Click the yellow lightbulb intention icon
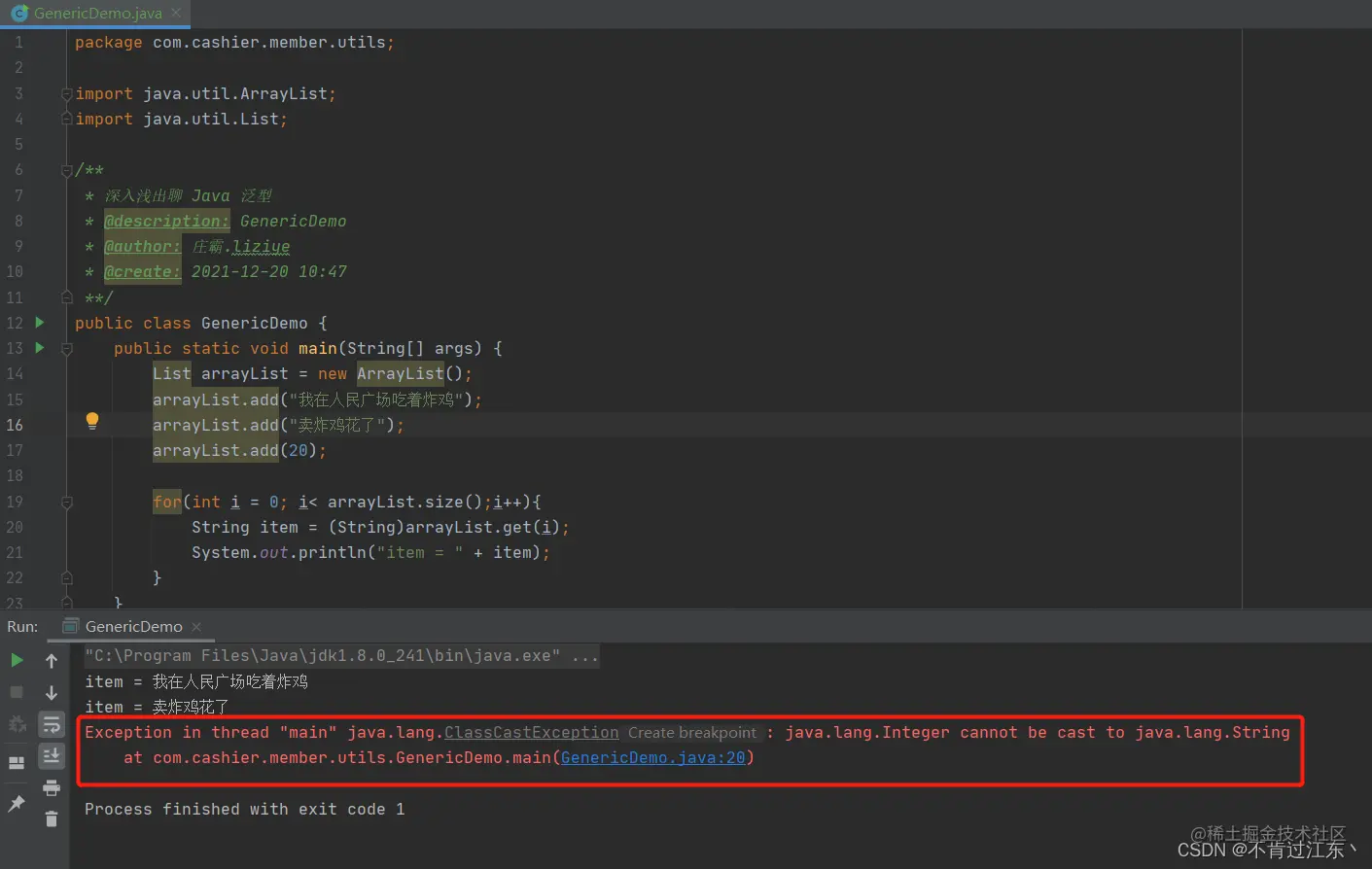Image resolution: width=1372 pixels, height=869 pixels. (92, 421)
